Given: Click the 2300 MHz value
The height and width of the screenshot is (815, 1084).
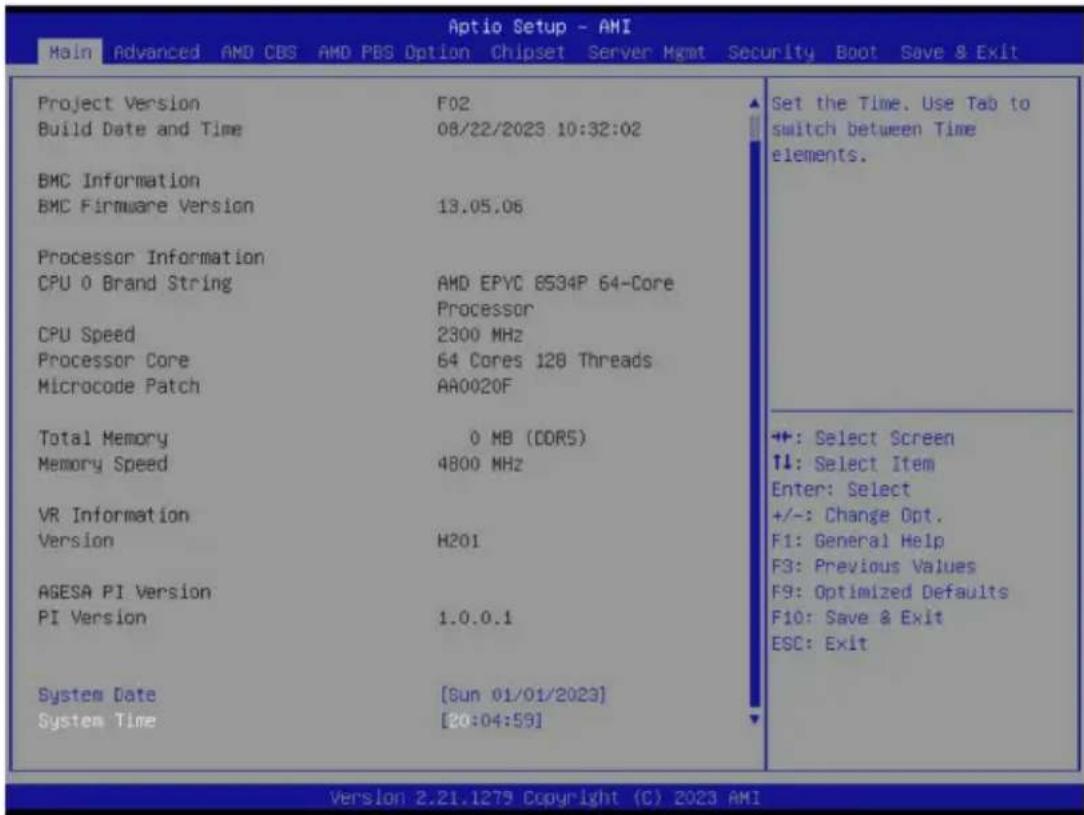Looking at the screenshot, I should click(x=480, y=335).
